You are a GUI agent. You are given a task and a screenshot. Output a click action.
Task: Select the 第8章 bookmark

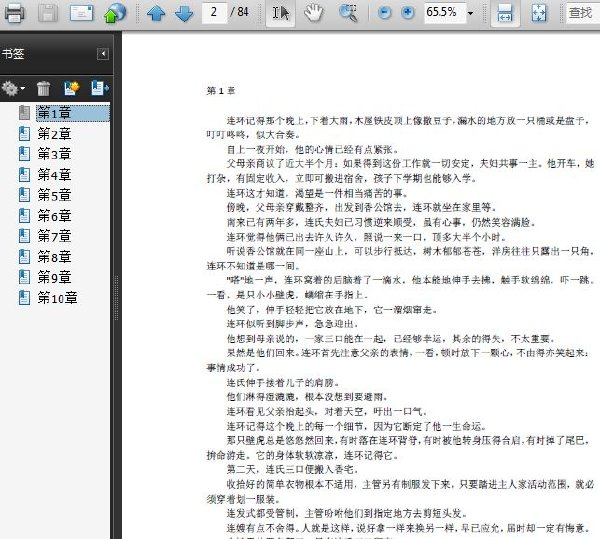tap(54, 256)
